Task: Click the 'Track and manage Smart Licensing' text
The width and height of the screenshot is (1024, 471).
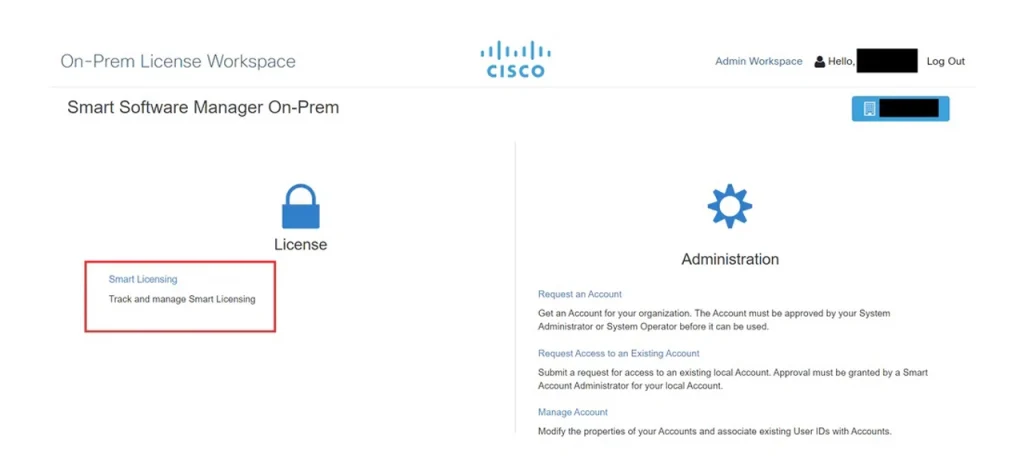Action: click(182, 299)
